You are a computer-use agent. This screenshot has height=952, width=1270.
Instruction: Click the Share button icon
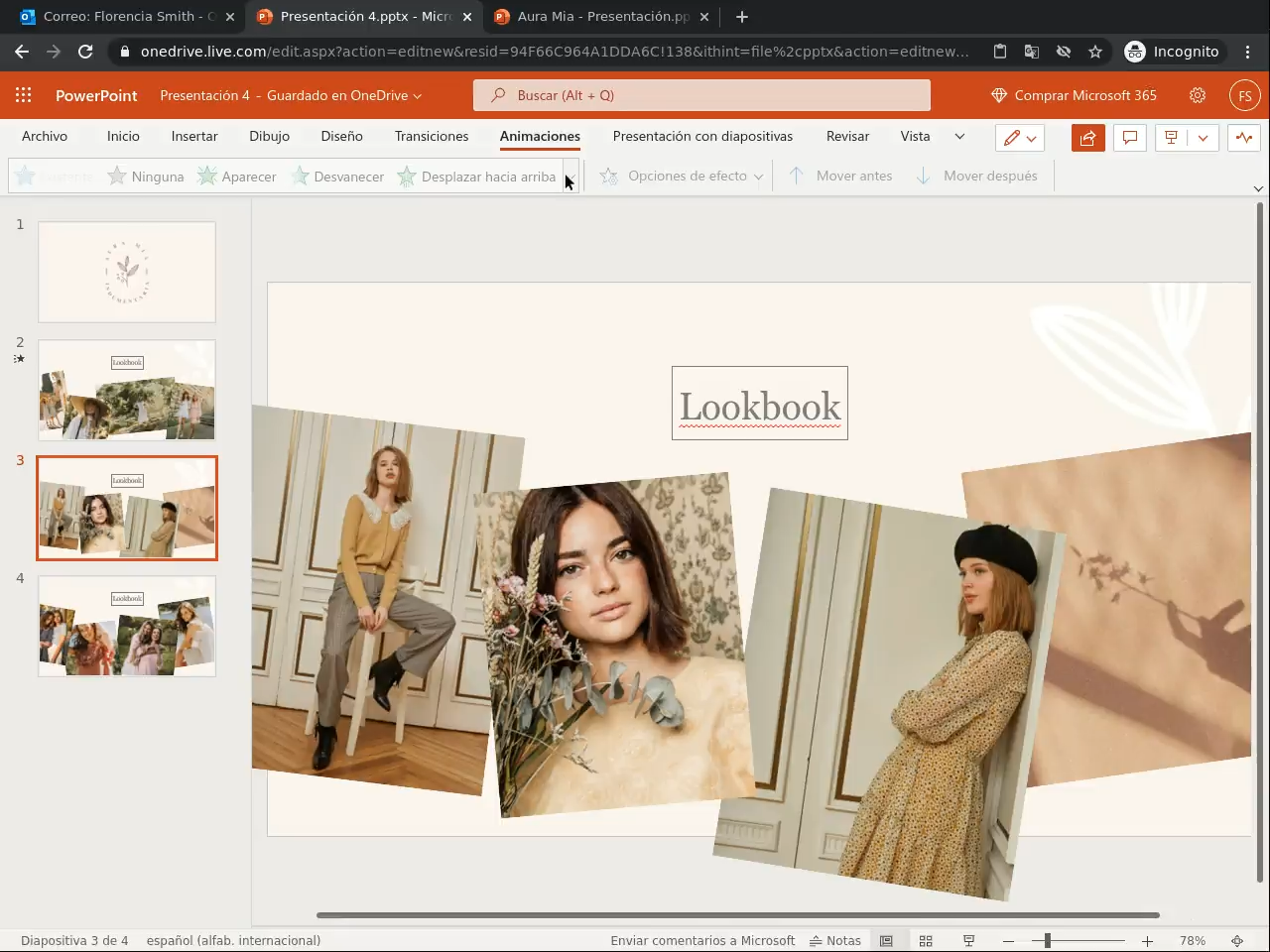click(1087, 138)
